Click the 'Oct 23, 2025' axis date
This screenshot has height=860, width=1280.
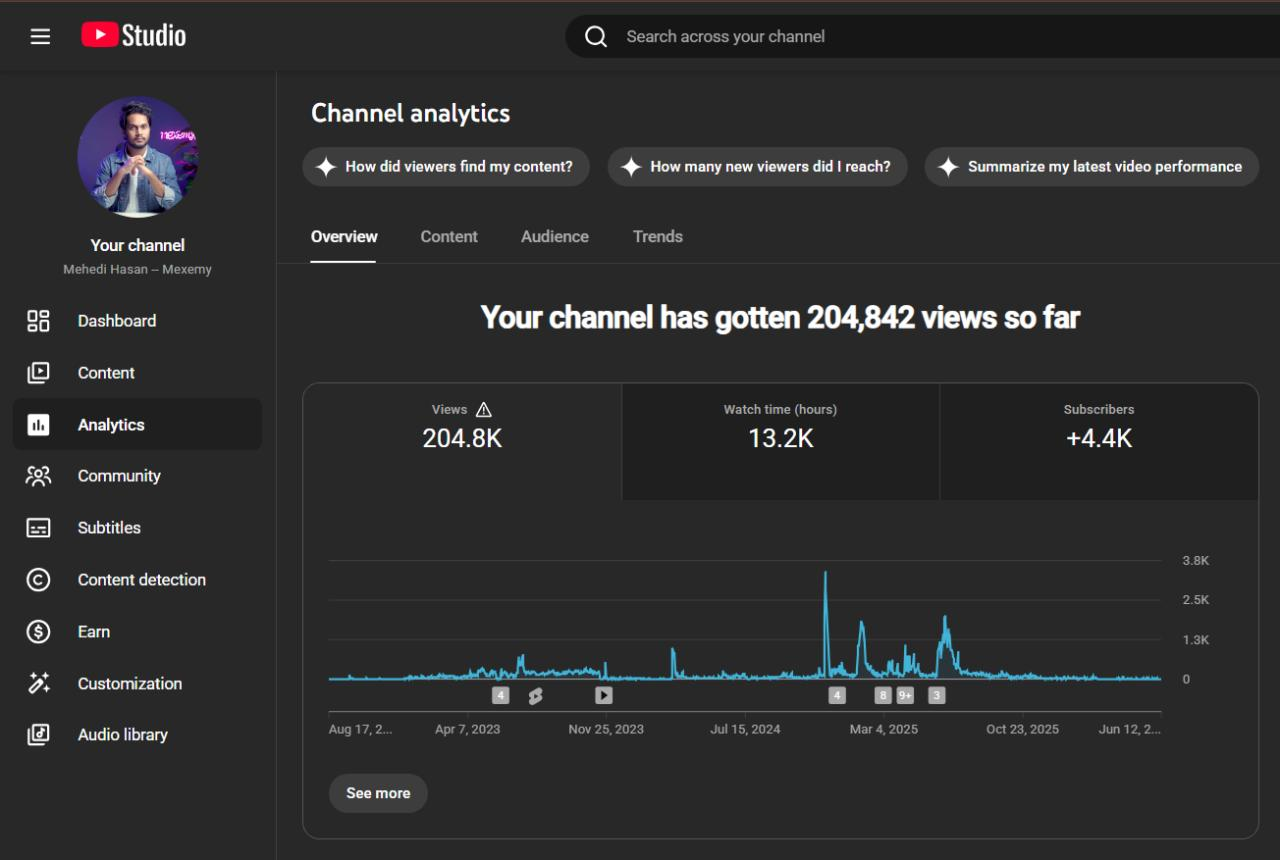point(1023,730)
